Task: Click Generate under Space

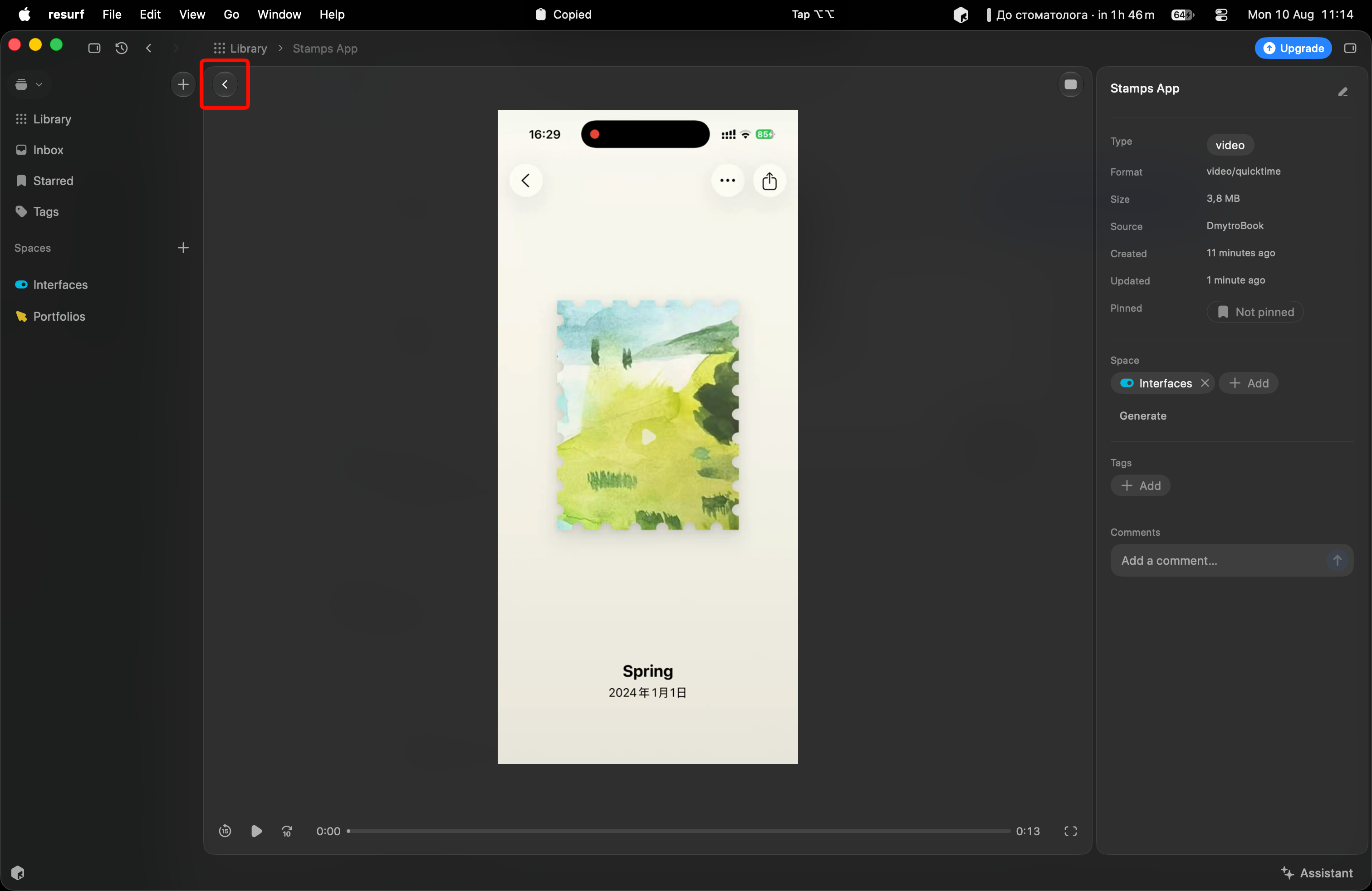Action: coord(1142,416)
